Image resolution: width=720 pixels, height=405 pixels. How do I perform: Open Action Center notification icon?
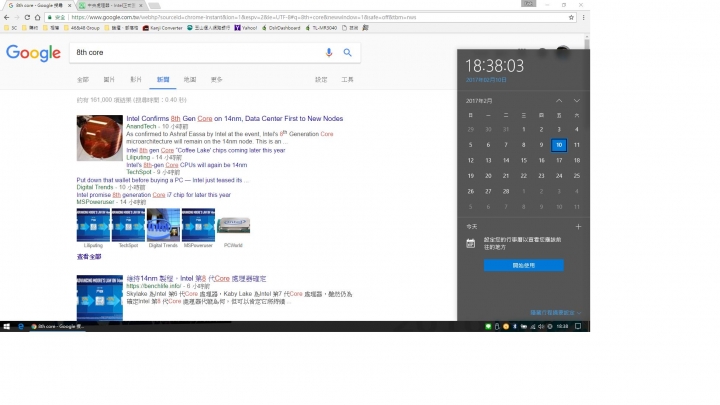click(578, 326)
